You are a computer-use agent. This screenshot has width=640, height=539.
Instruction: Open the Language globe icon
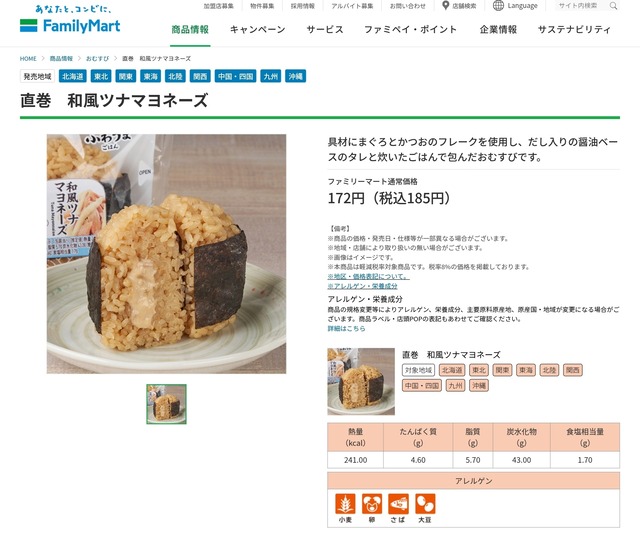point(498,6)
